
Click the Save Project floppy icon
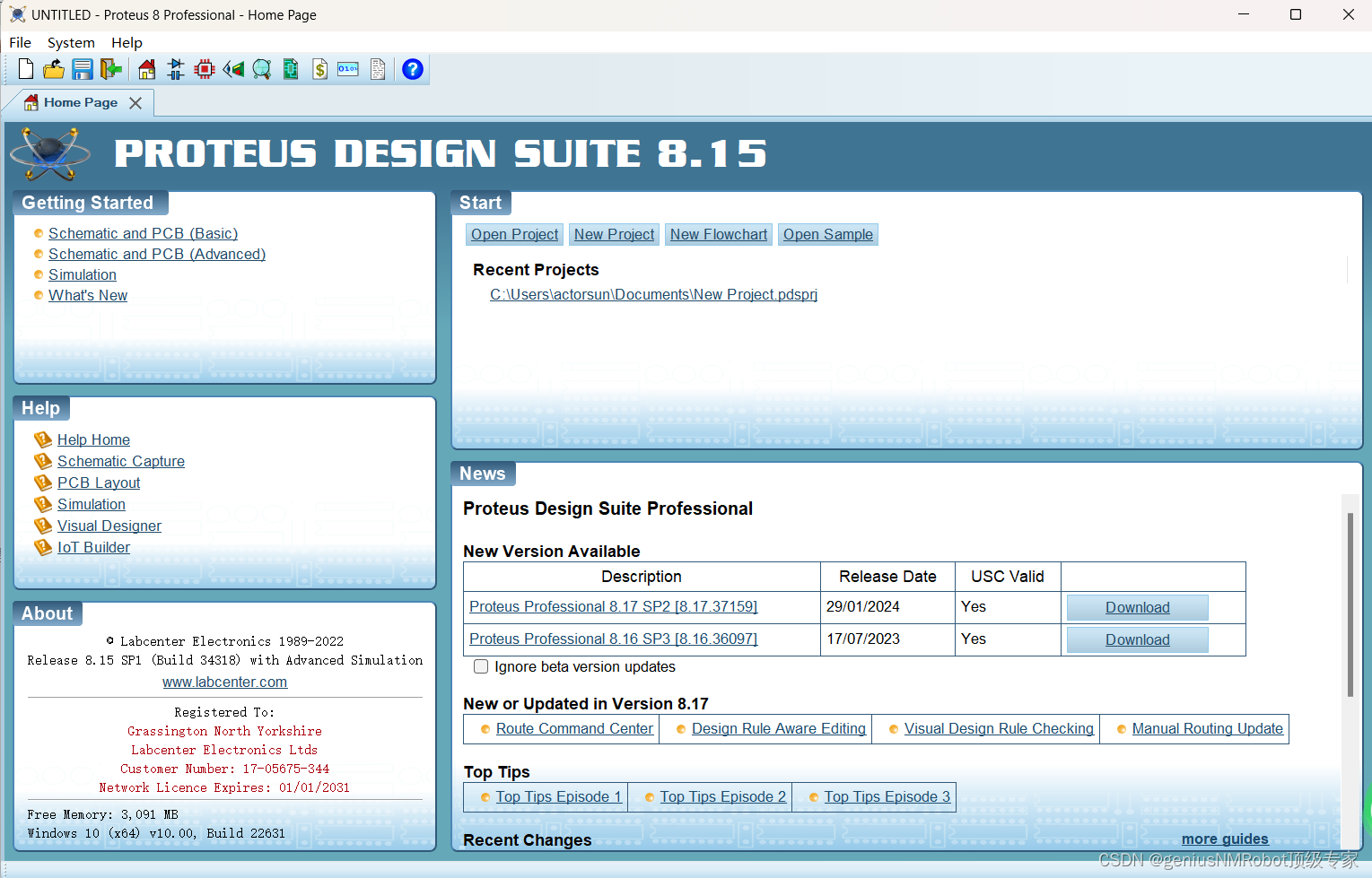point(83,69)
